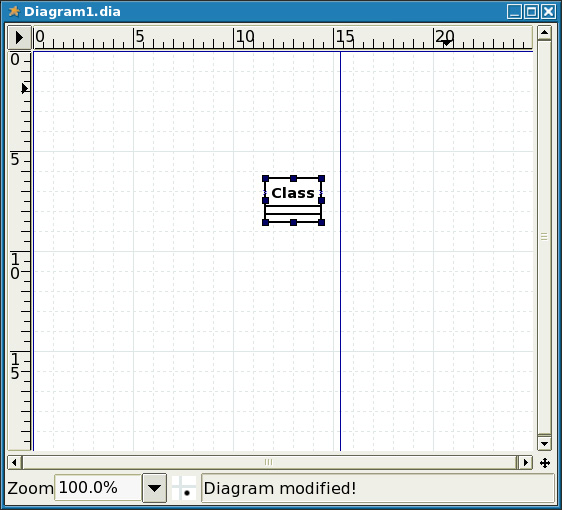Viewport: 562px width, 510px height.
Task: Click the top-right handle of Class box
Action: click(x=322, y=178)
